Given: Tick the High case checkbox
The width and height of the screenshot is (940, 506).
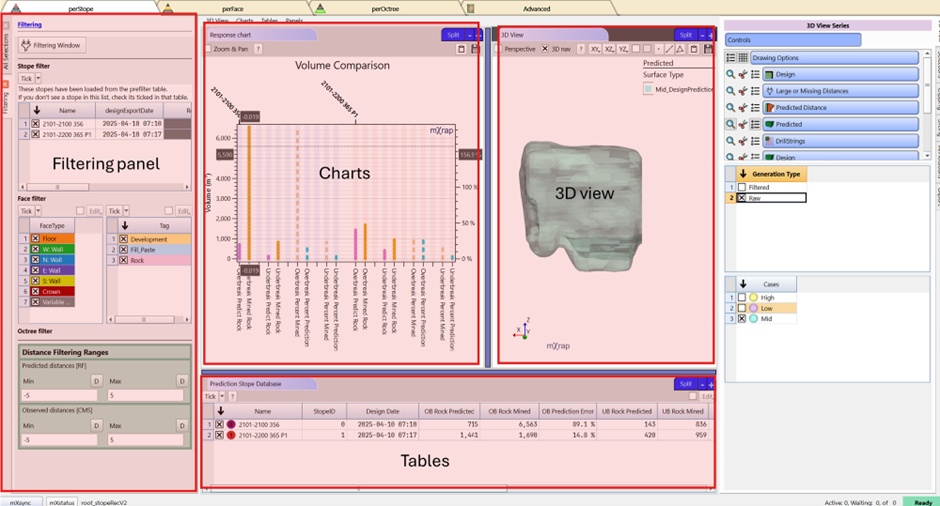Looking at the screenshot, I should 742,297.
